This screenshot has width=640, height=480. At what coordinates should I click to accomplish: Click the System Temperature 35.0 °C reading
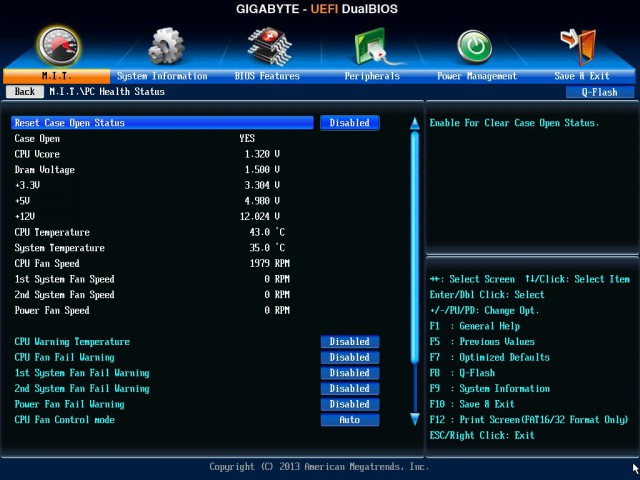click(x=267, y=248)
